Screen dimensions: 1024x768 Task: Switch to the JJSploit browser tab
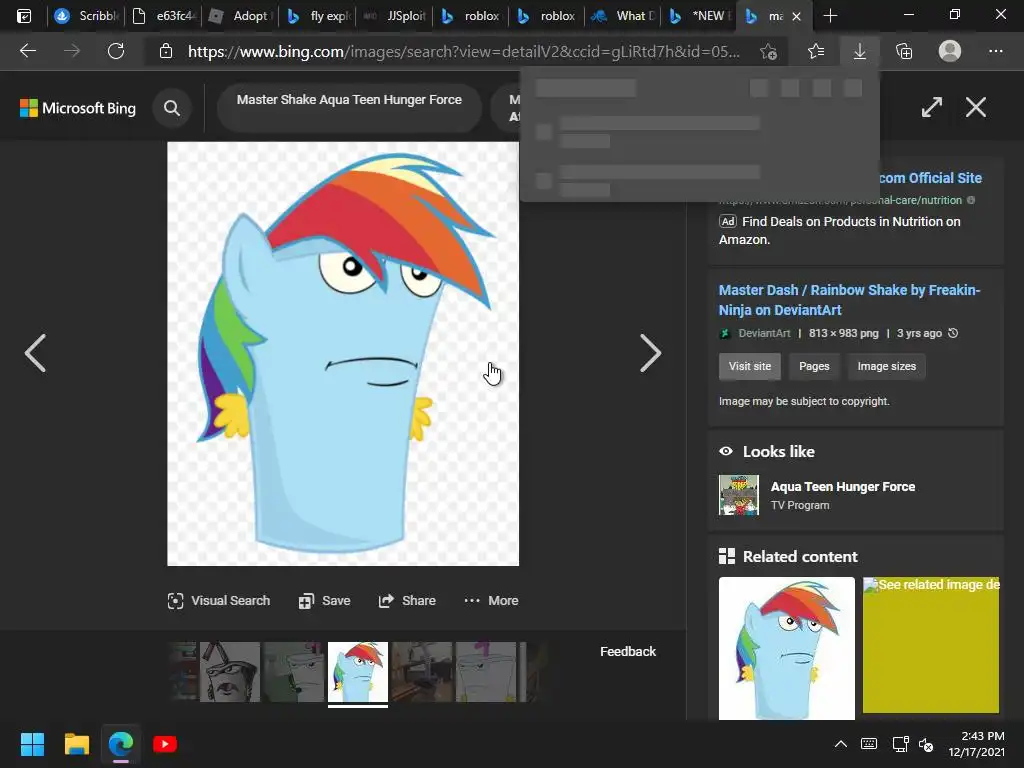coord(394,16)
